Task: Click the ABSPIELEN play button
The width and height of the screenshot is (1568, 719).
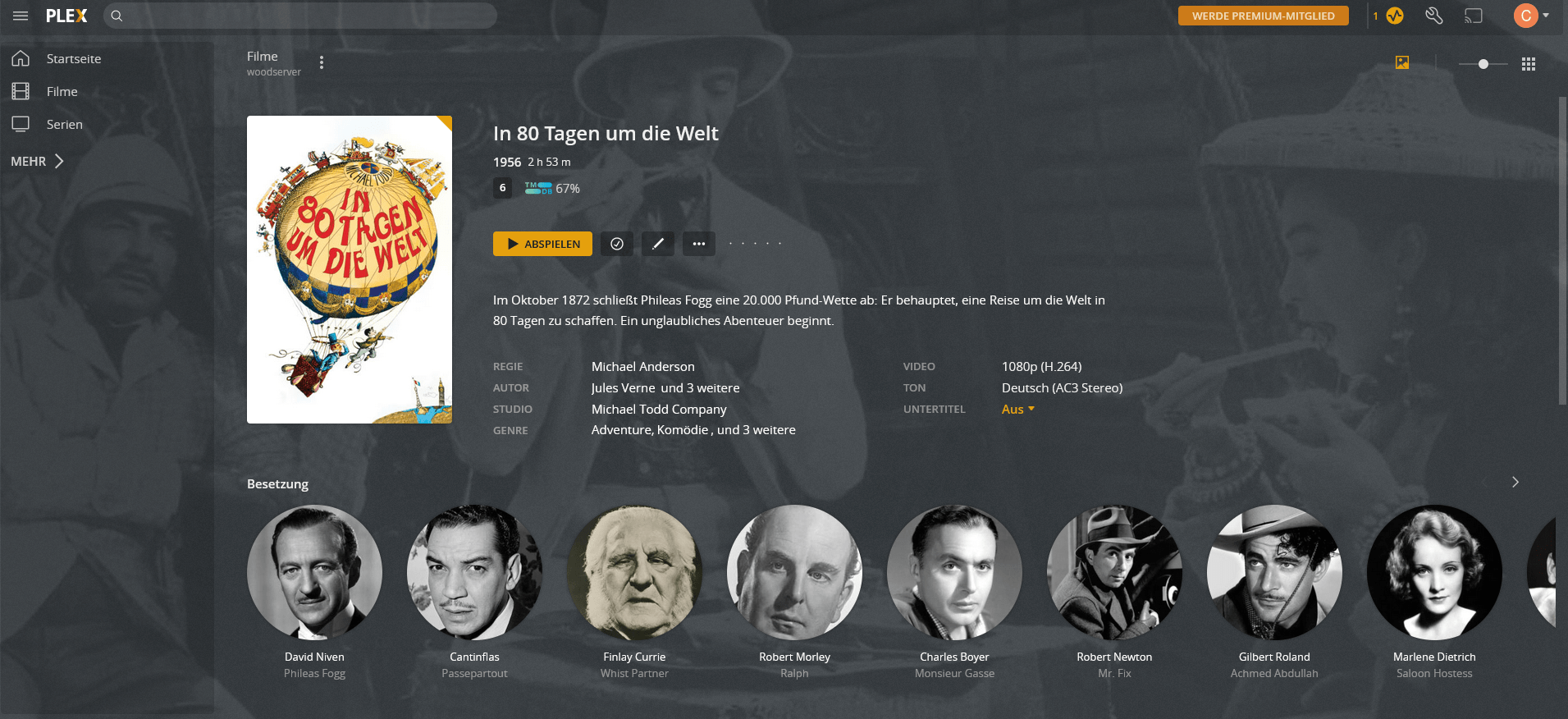Action: (x=542, y=244)
